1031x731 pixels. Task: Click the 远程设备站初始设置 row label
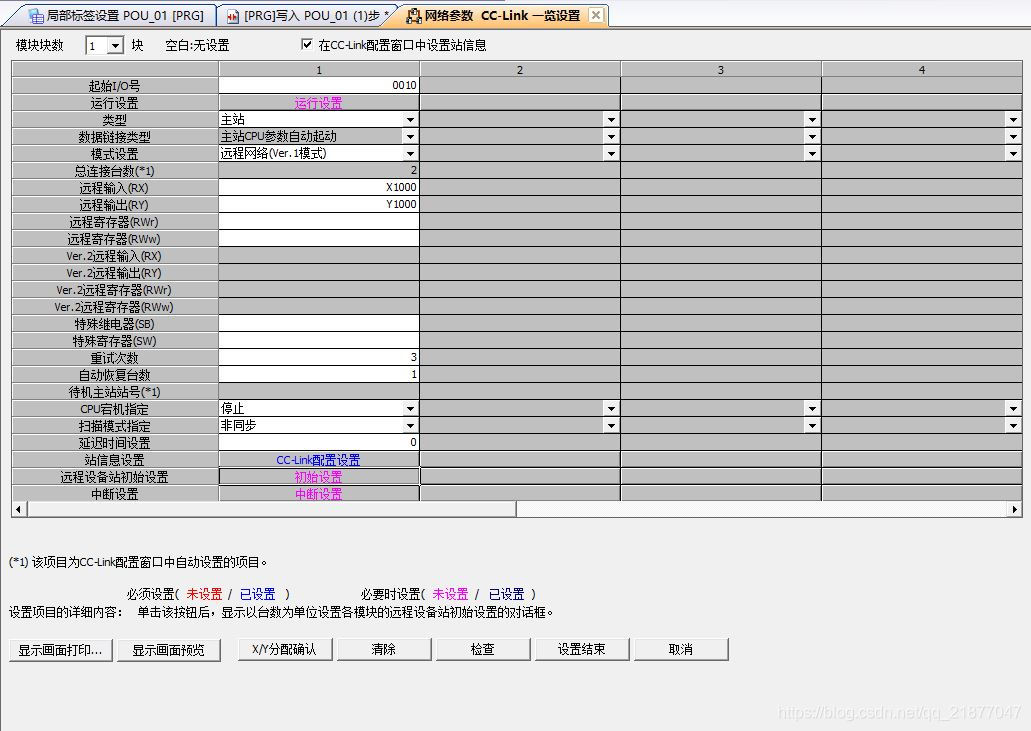coord(114,477)
